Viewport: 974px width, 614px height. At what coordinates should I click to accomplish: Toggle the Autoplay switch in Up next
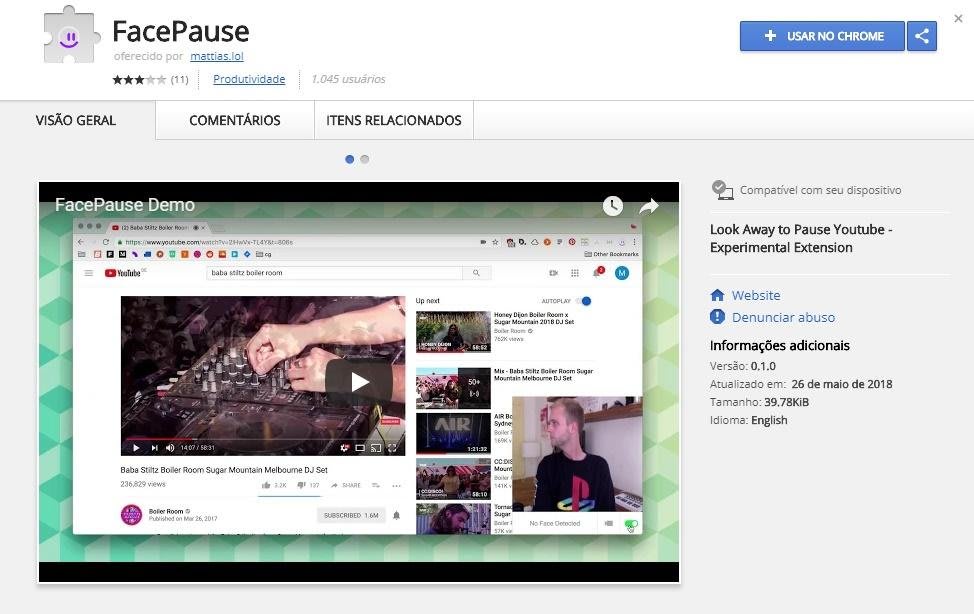point(584,301)
